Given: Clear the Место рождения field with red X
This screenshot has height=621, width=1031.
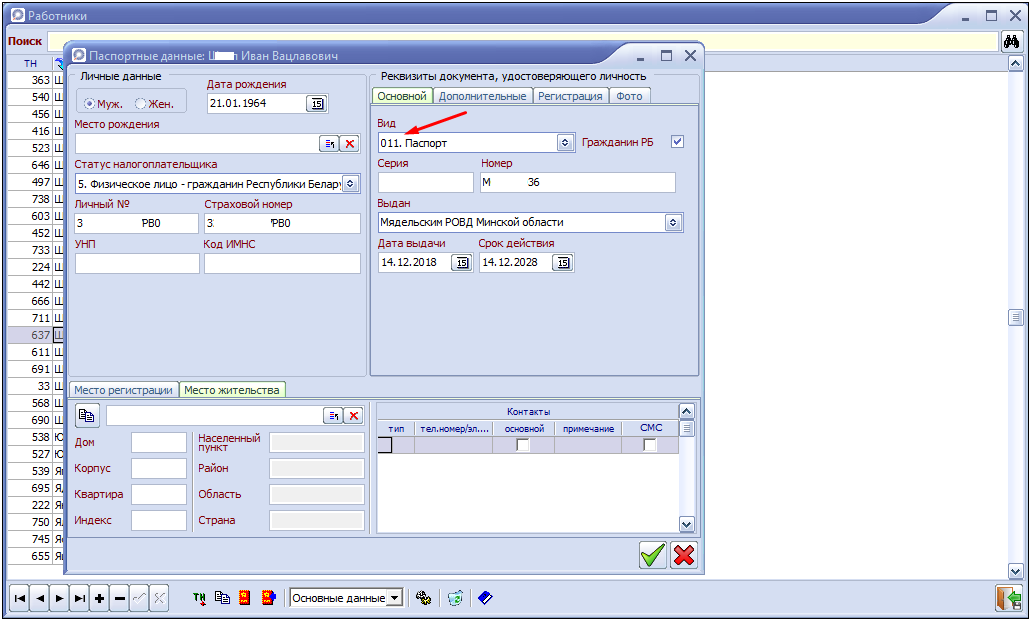Looking at the screenshot, I should tap(349, 144).
